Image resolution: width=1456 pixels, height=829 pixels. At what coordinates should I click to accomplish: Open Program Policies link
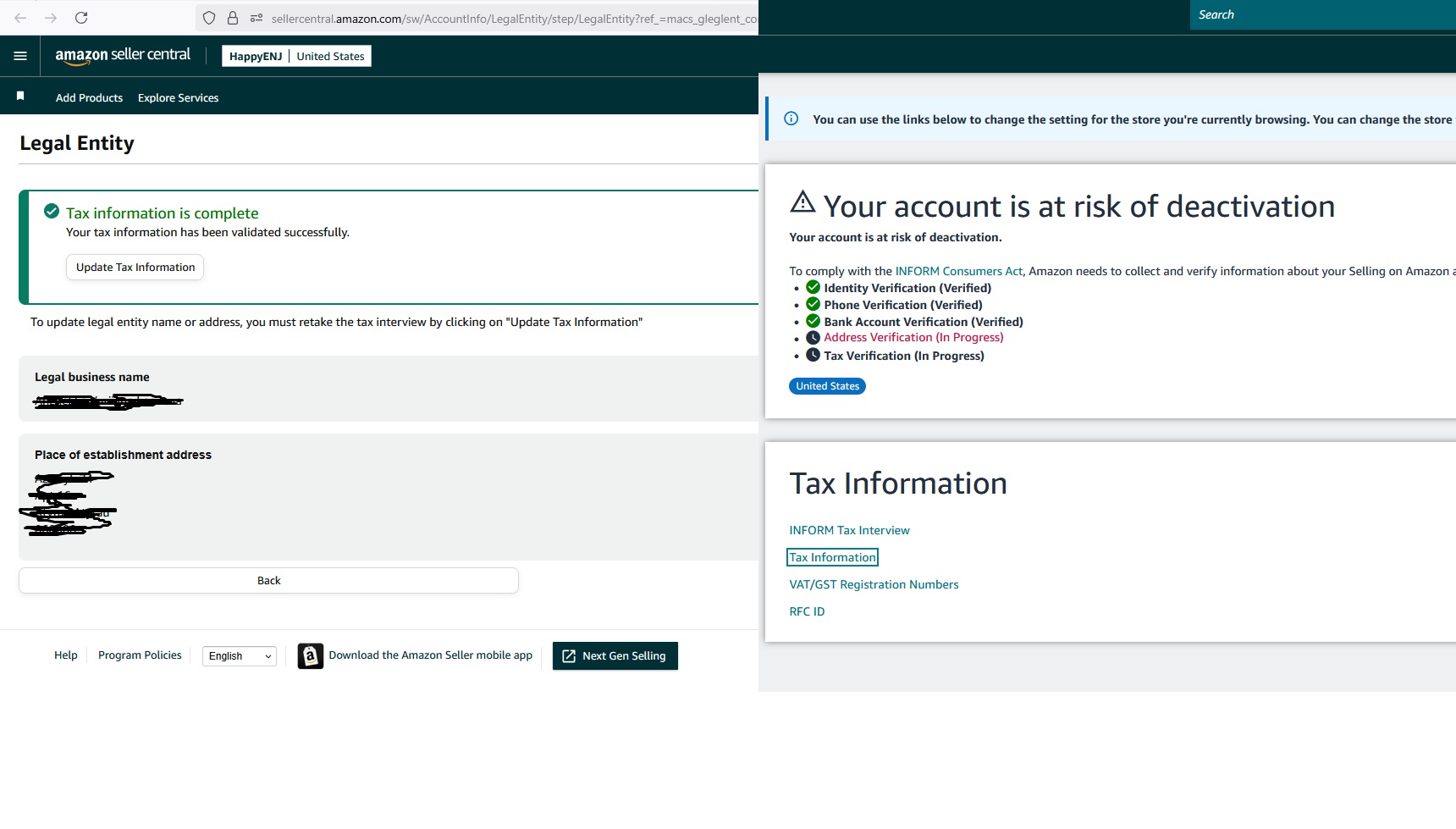coord(140,655)
